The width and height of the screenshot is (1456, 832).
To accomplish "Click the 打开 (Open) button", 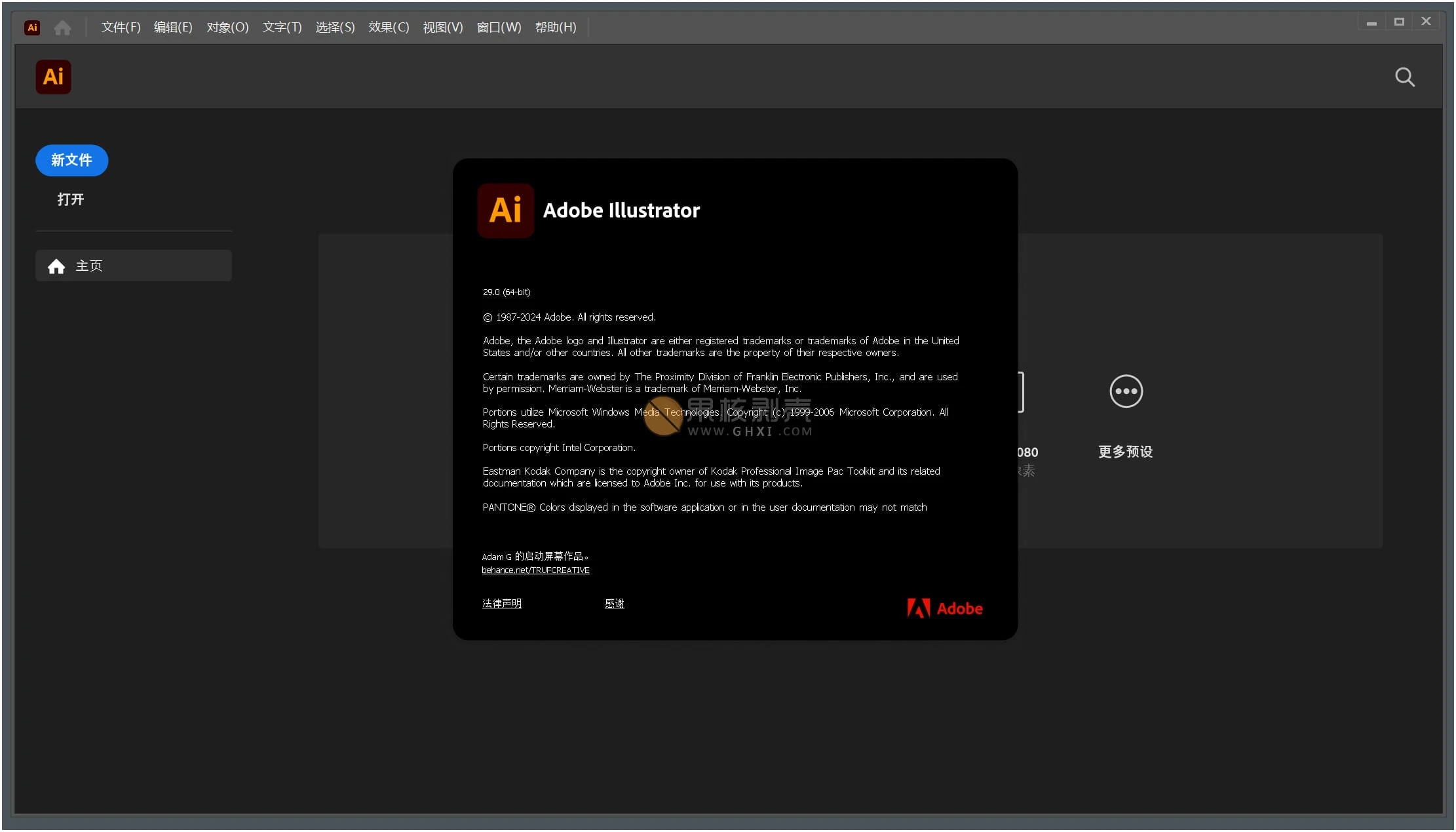I will pyautogui.click(x=71, y=198).
